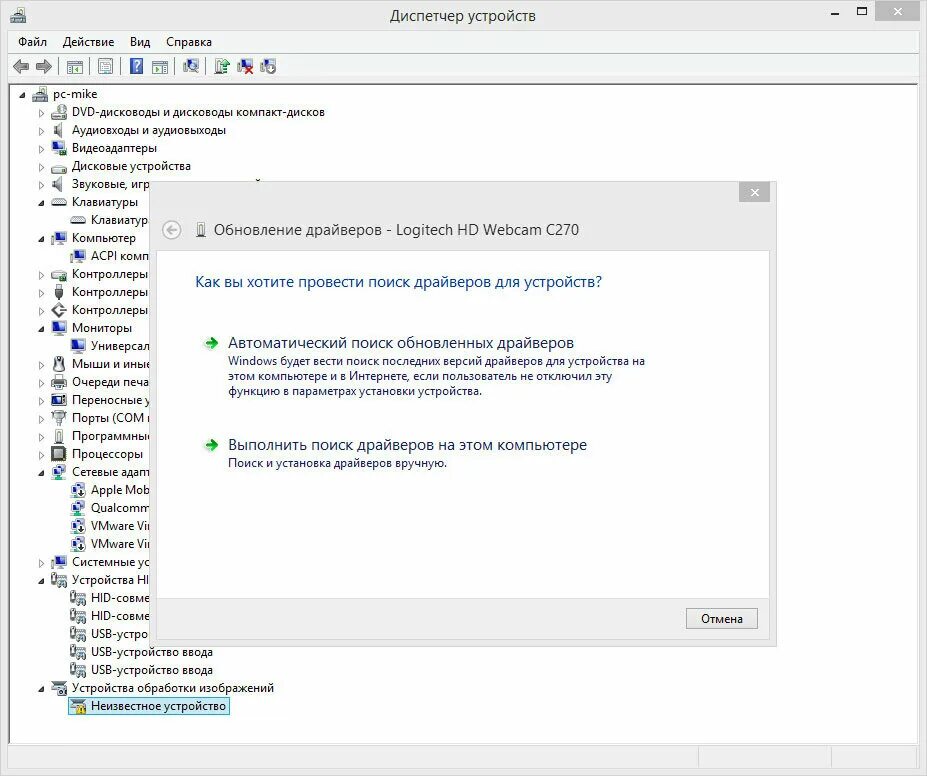Screen dimensions: 927x776
Task: Select the Программны… tree item
Action: [110, 436]
